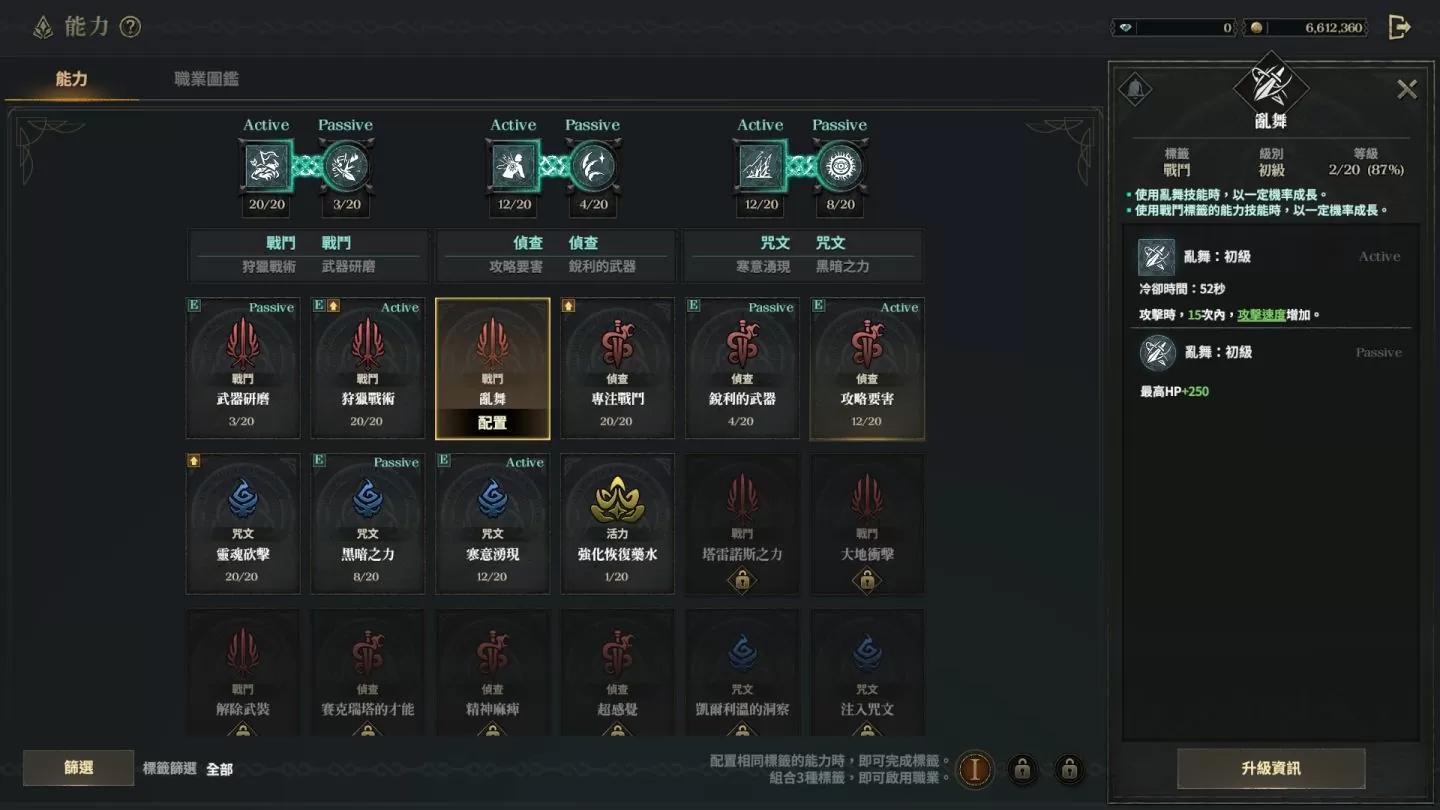1440x810 pixels.
Task: Select preset slot I at bottom
Action: [x=975, y=769]
